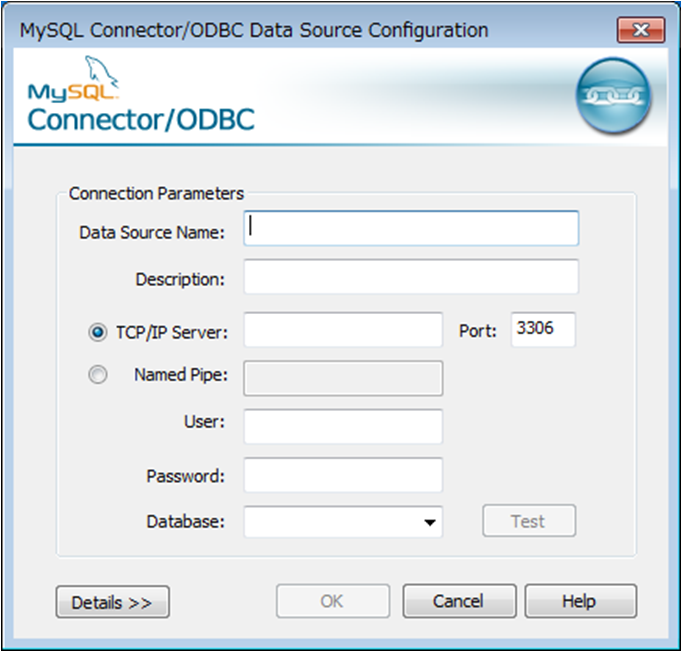Image resolution: width=682 pixels, height=652 pixels.
Task: Click the Port field showing 3306
Action: 543,329
